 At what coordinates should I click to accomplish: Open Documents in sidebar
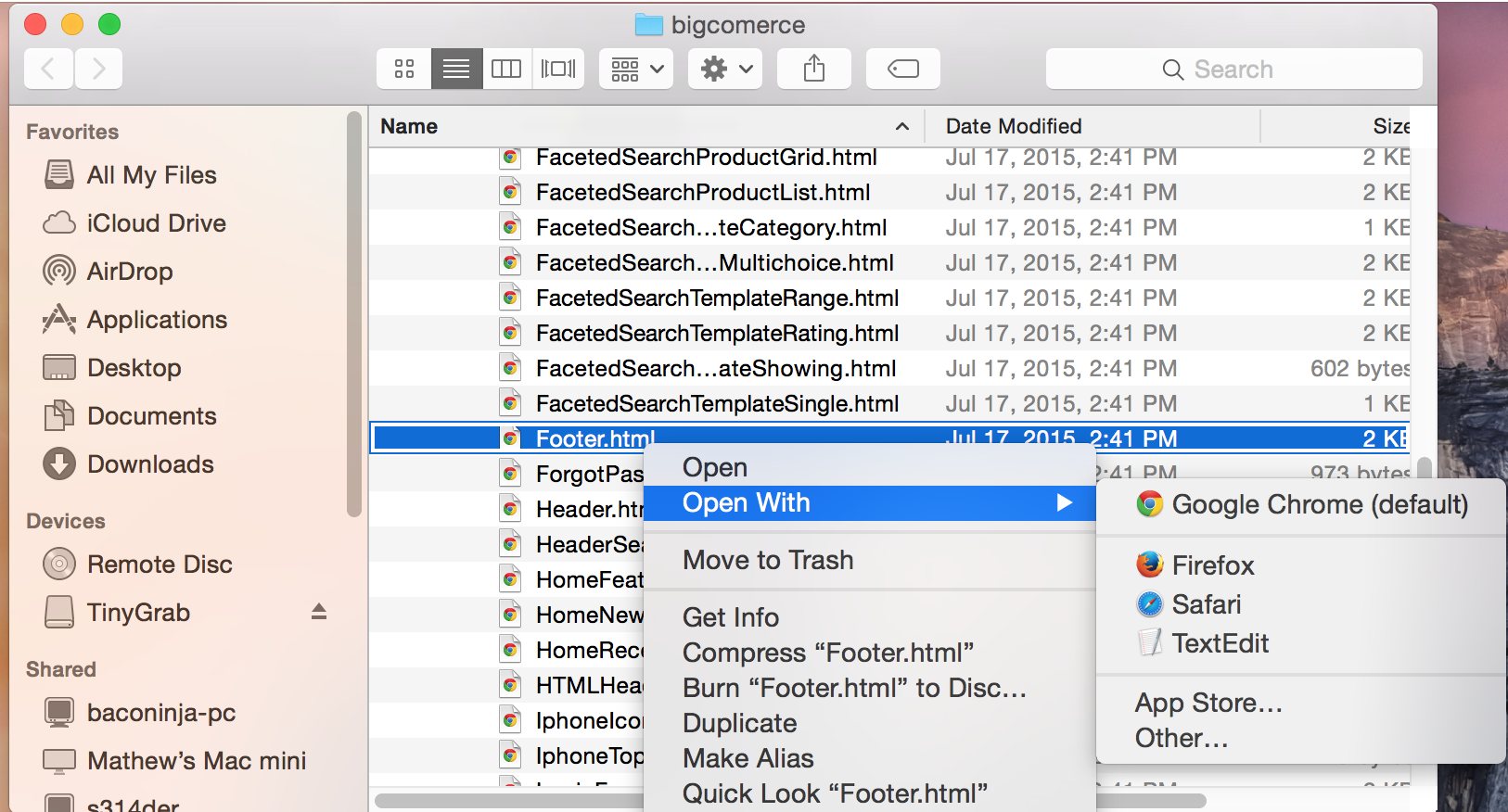click(x=130, y=416)
